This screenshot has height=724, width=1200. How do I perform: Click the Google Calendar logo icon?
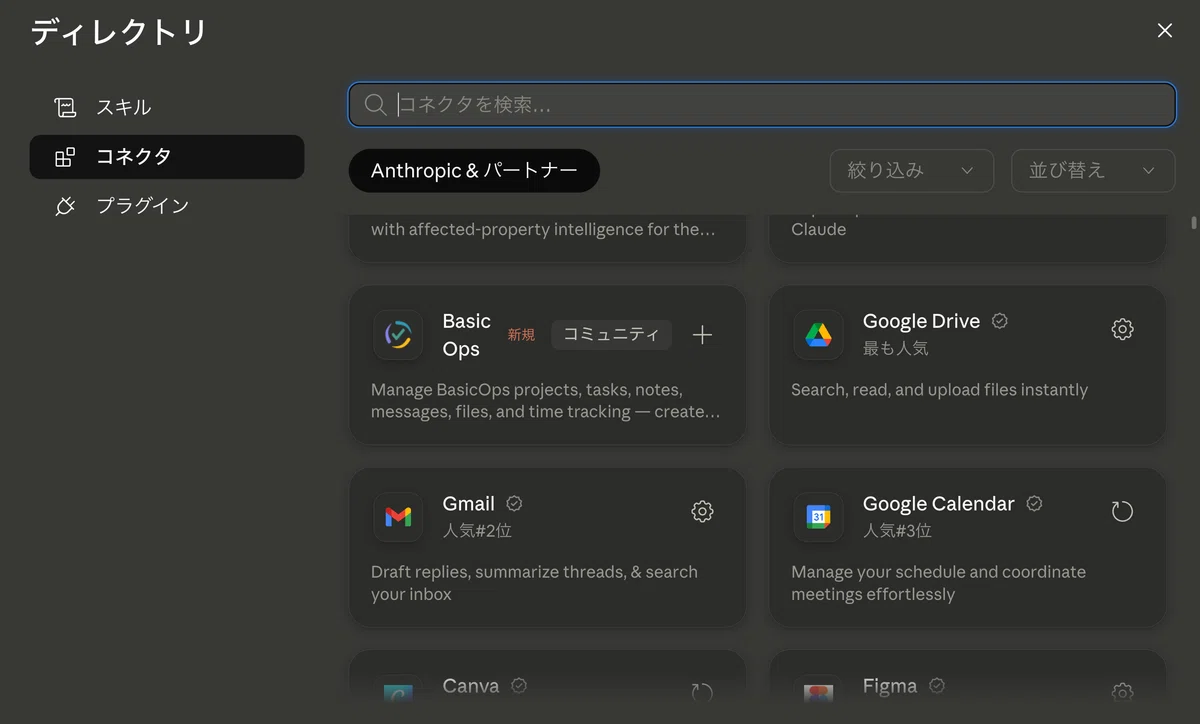pos(818,517)
